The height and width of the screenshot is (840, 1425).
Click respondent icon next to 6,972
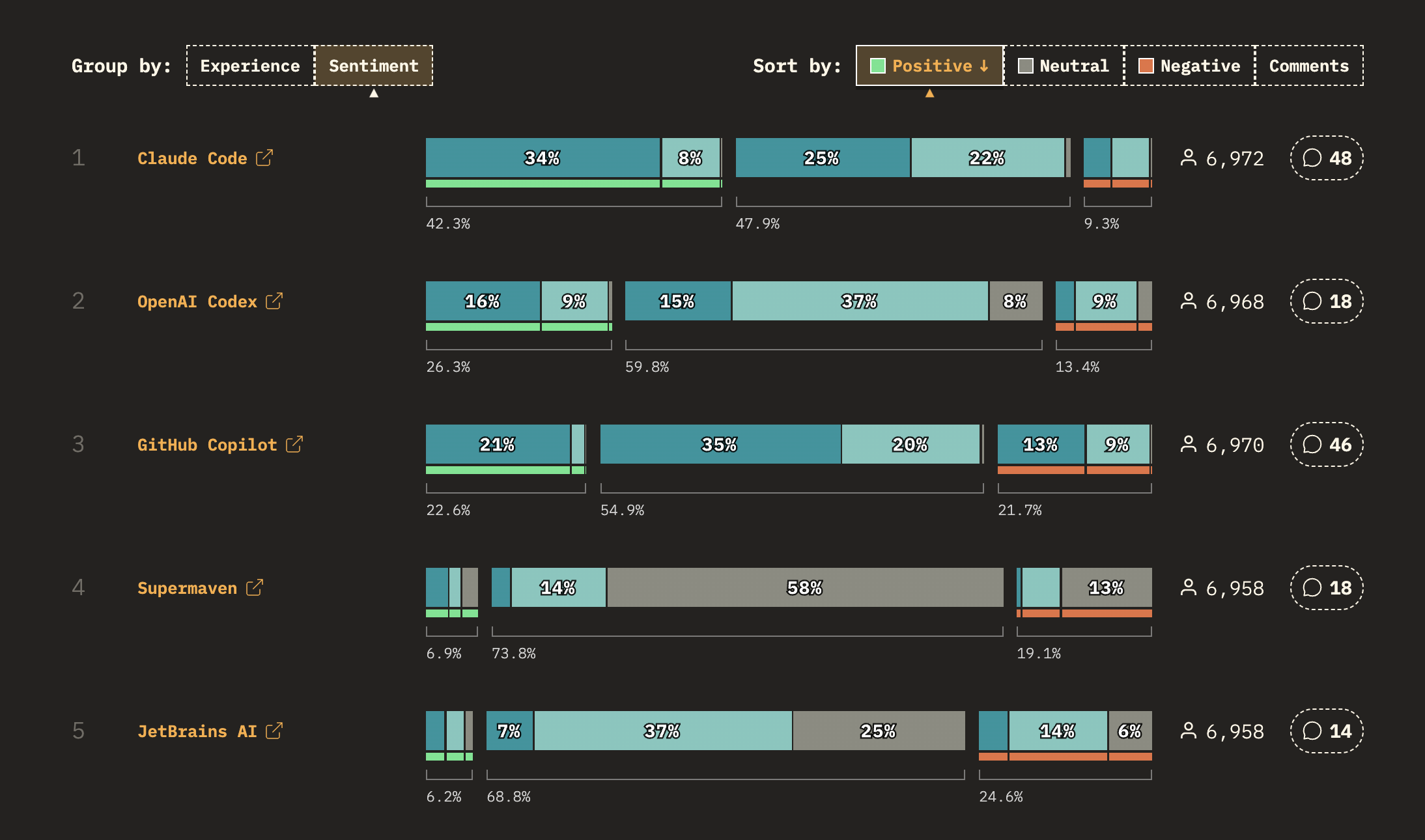tap(1189, 158)
